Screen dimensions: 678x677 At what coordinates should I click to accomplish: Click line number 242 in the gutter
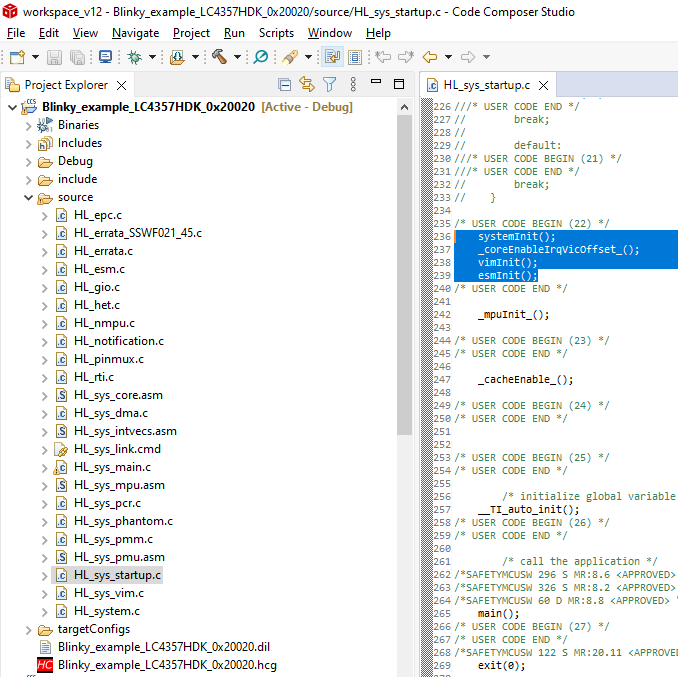click(442, 314)
